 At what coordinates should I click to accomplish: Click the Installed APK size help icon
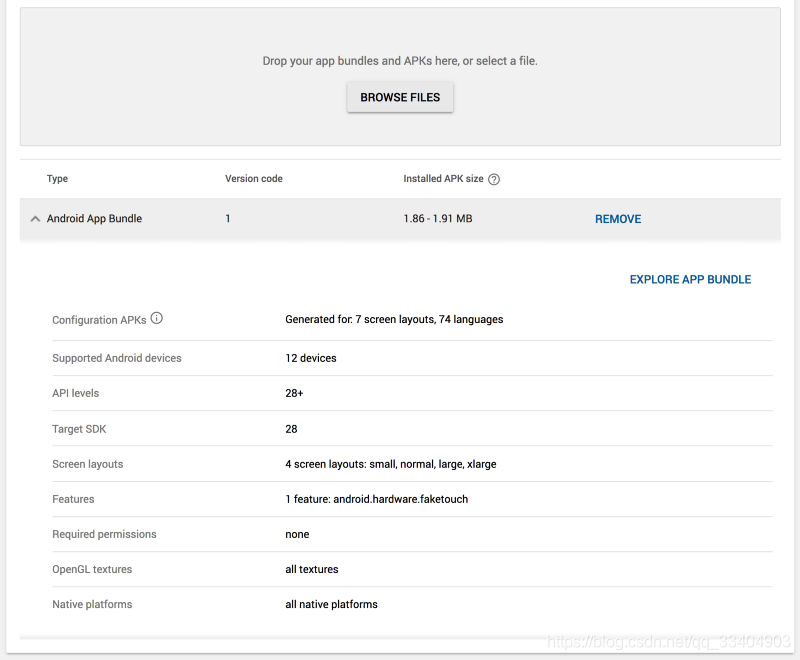(493, 178)
